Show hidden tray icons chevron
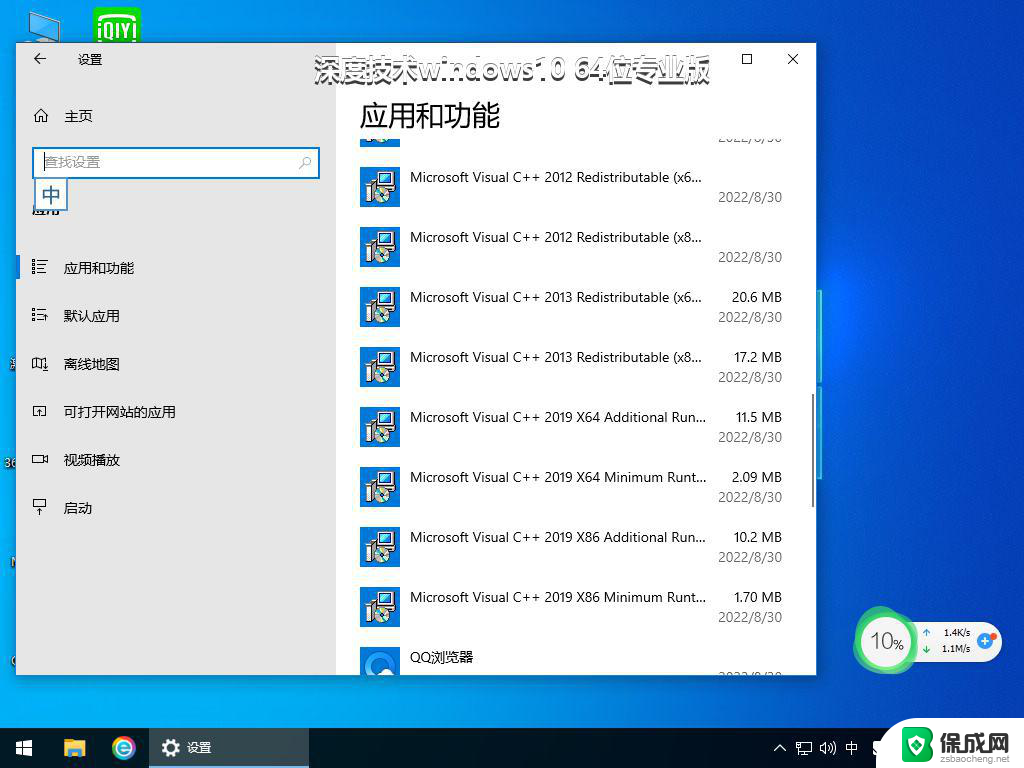The height and width of the screenshot is (768, 1024). [780, 748]
